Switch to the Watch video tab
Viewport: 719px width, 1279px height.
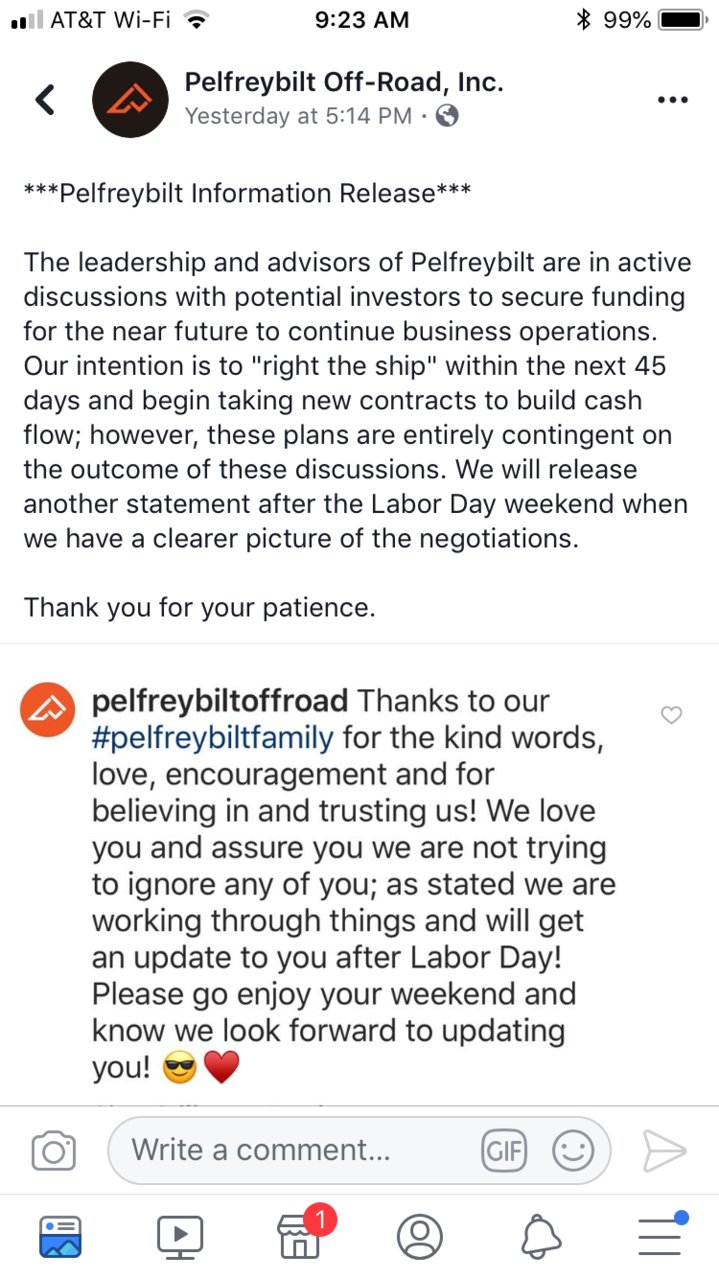coord(180,1236)
